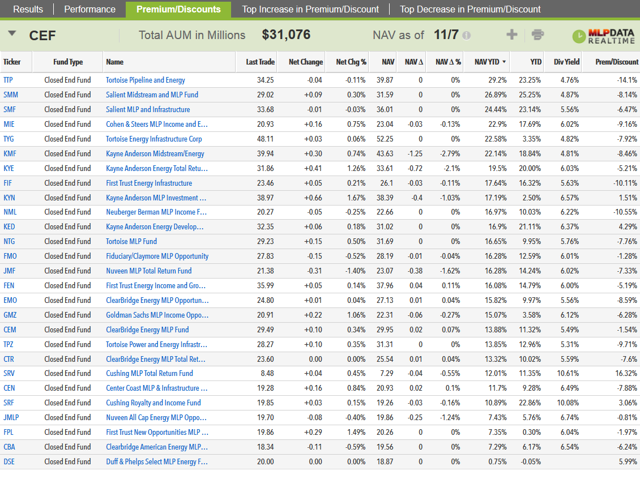
Task: Open Top Decrease in Premium/Discount tab
Action: (470, 9)
